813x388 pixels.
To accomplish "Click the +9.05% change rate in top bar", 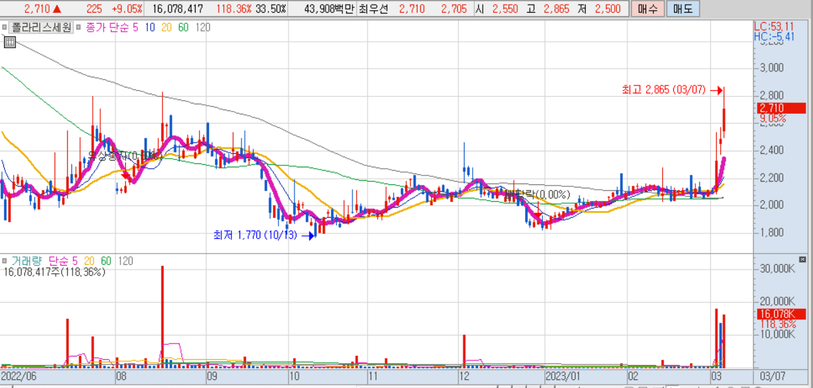I will [x=127, y=9].
